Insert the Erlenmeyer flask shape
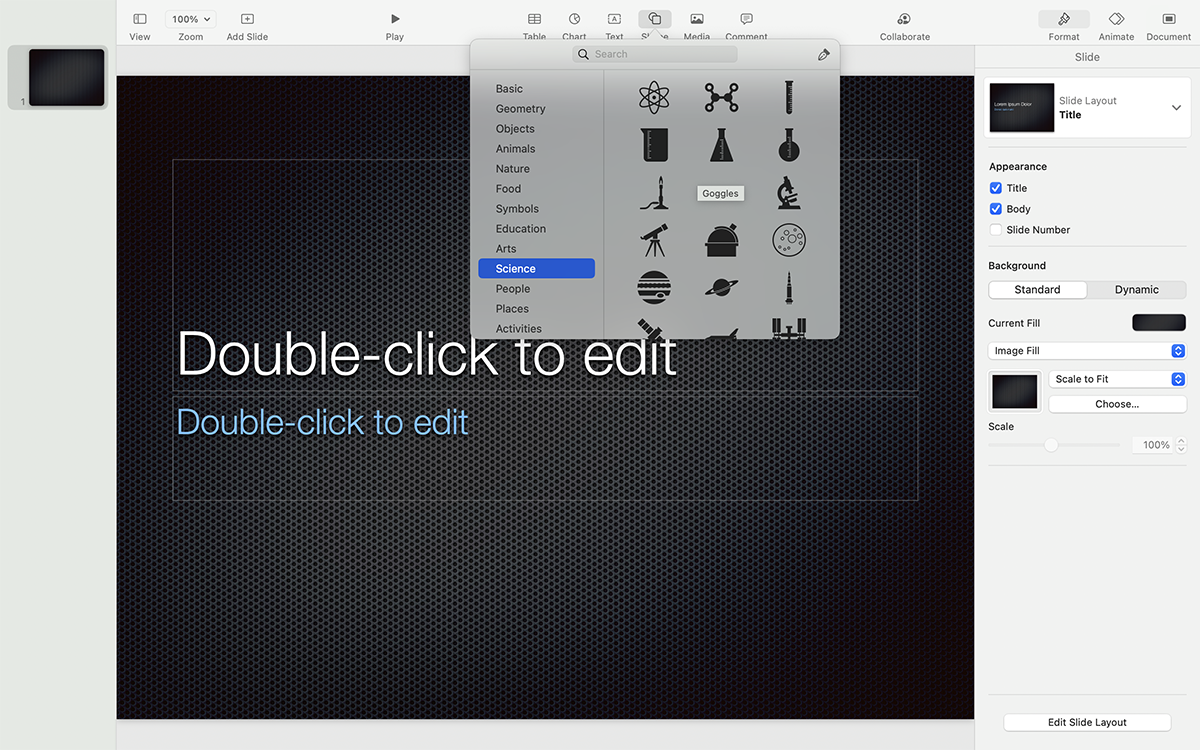1200x750 pixels. tap(721, 145)
